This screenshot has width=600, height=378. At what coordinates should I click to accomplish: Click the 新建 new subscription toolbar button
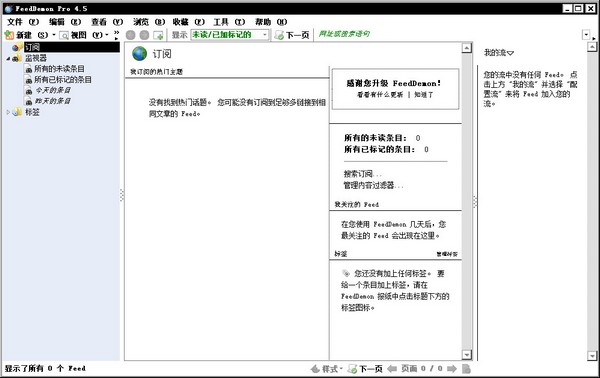[x=26, y=35]
